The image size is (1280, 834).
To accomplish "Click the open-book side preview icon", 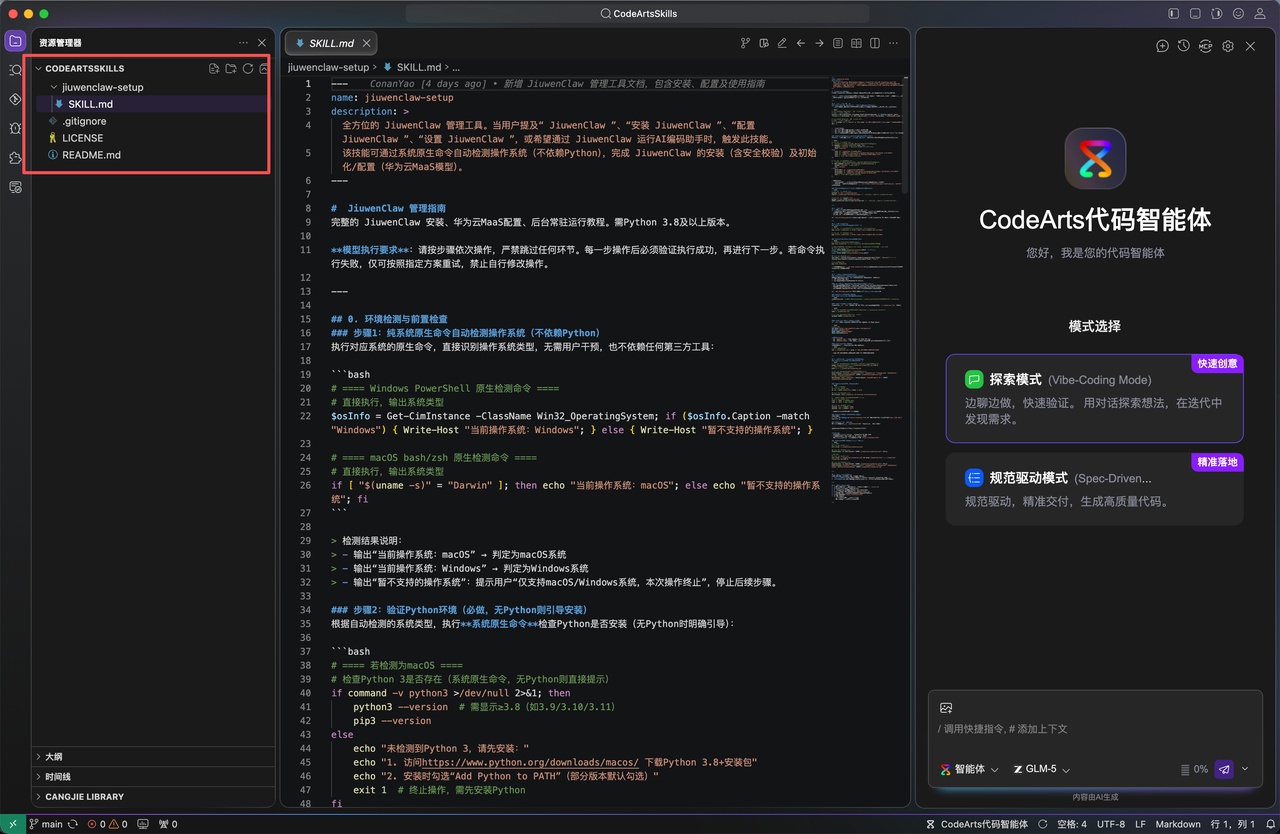I will [x=857, y=43].
